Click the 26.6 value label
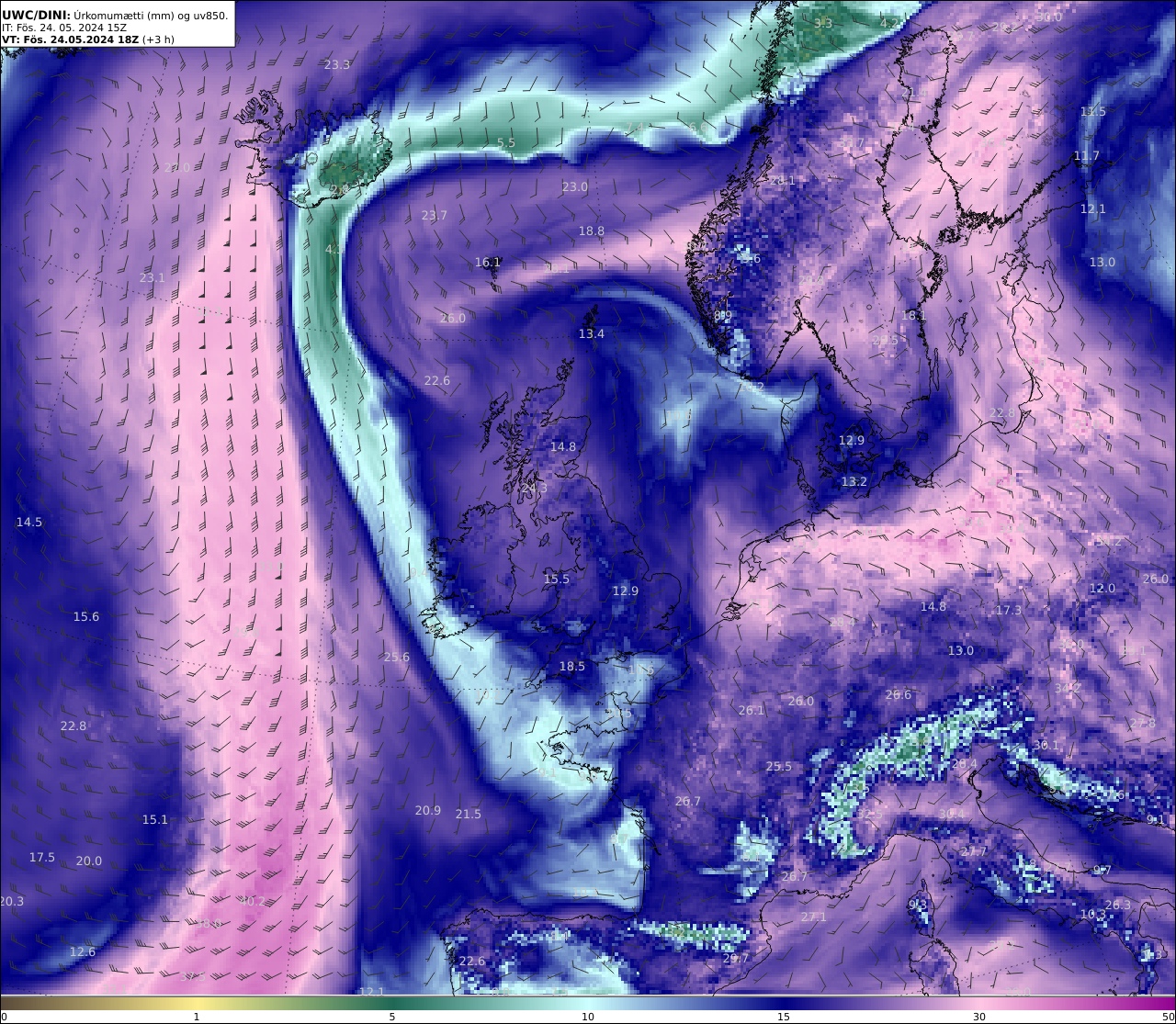 pyautogui.click(x=898, y=694)
